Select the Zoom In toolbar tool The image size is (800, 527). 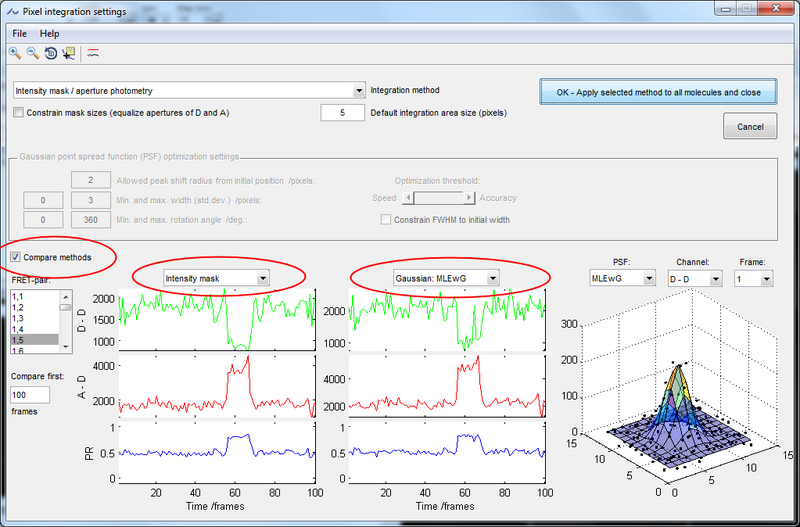[x=16, y=53]
